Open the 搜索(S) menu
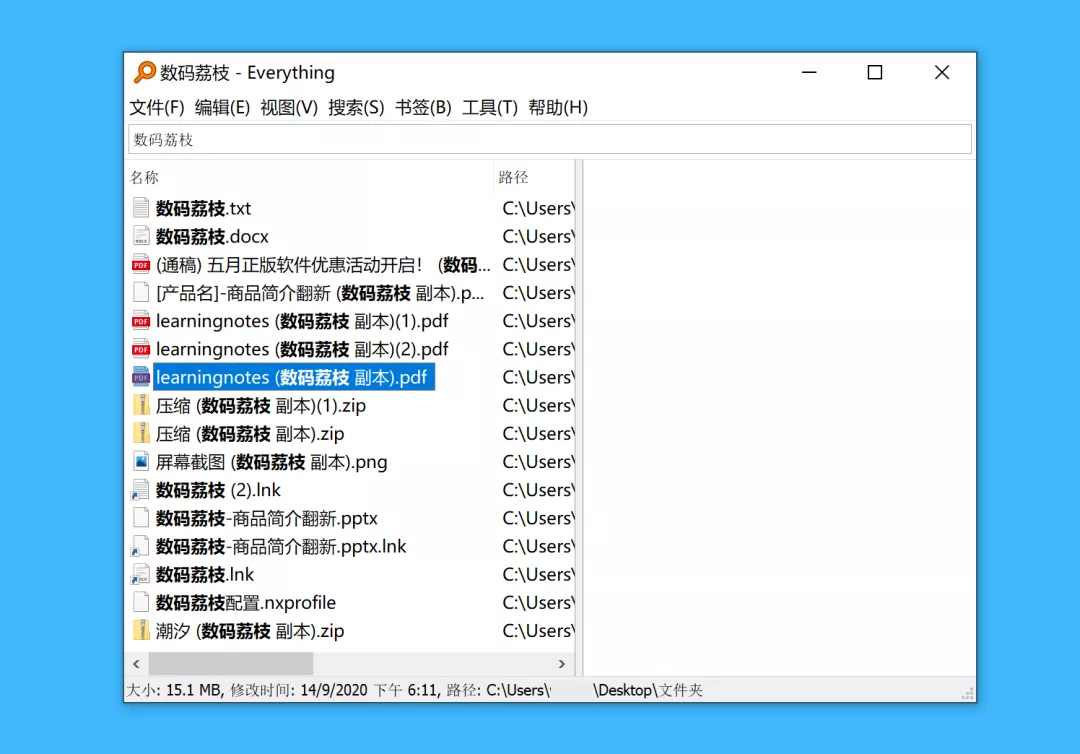Screen dimensions: 1080x754 pyautogui.click(x=356, y=107)
